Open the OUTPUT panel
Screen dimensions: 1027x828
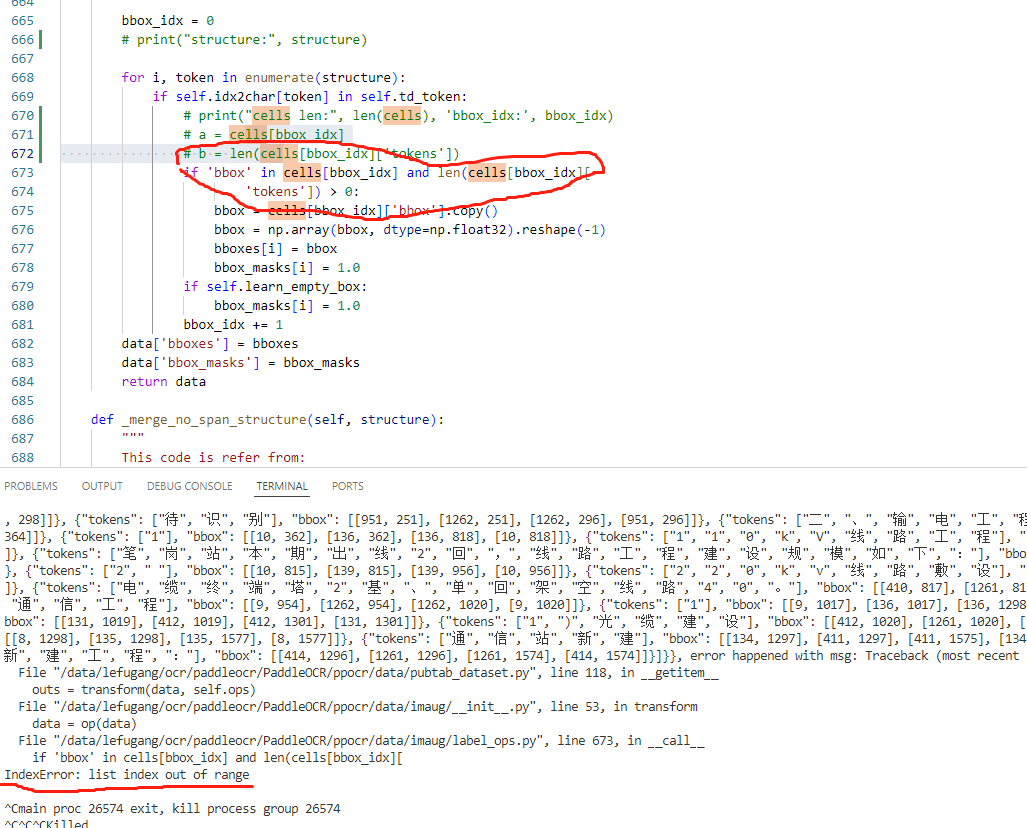pyautogui.click(x=101, y=485)
